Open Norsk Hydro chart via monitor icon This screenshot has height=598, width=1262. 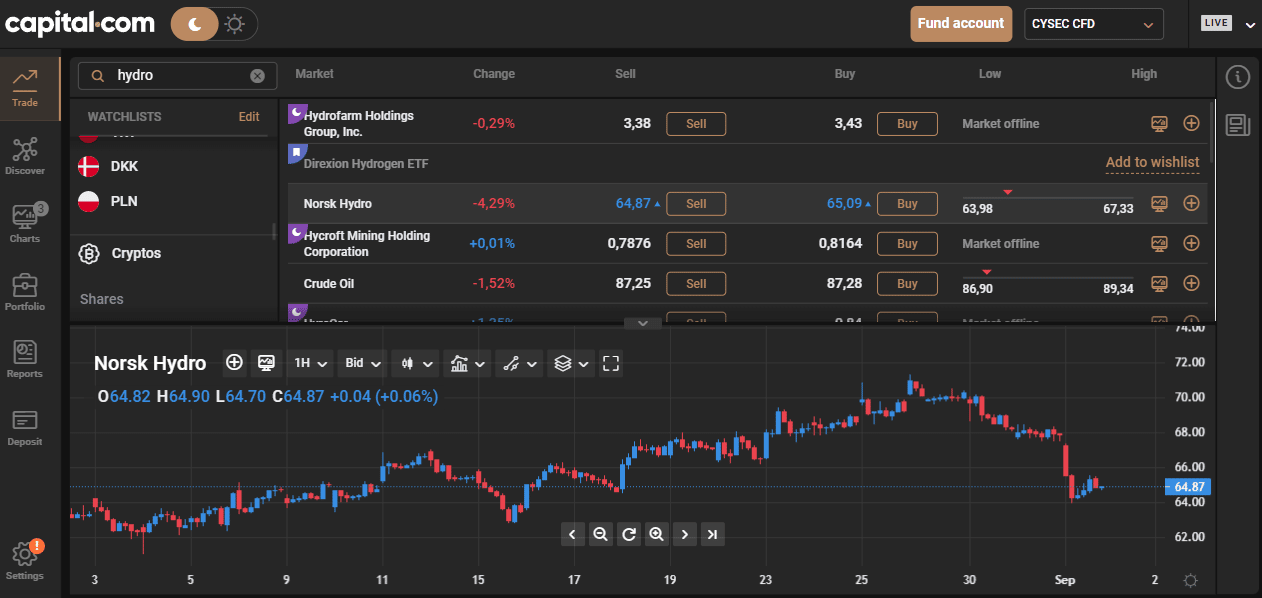tap(1158, 203)
